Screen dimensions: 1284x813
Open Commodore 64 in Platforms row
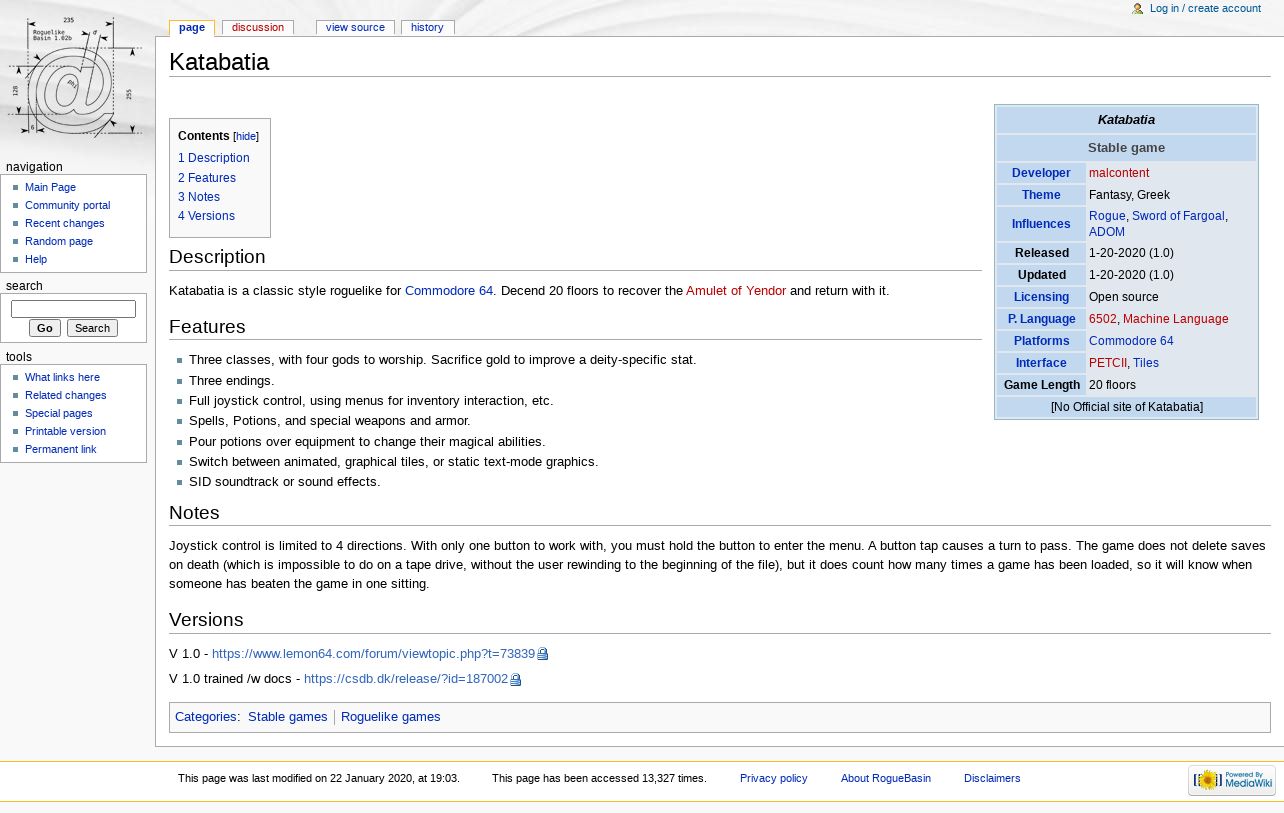click(x=1131, y=341)
